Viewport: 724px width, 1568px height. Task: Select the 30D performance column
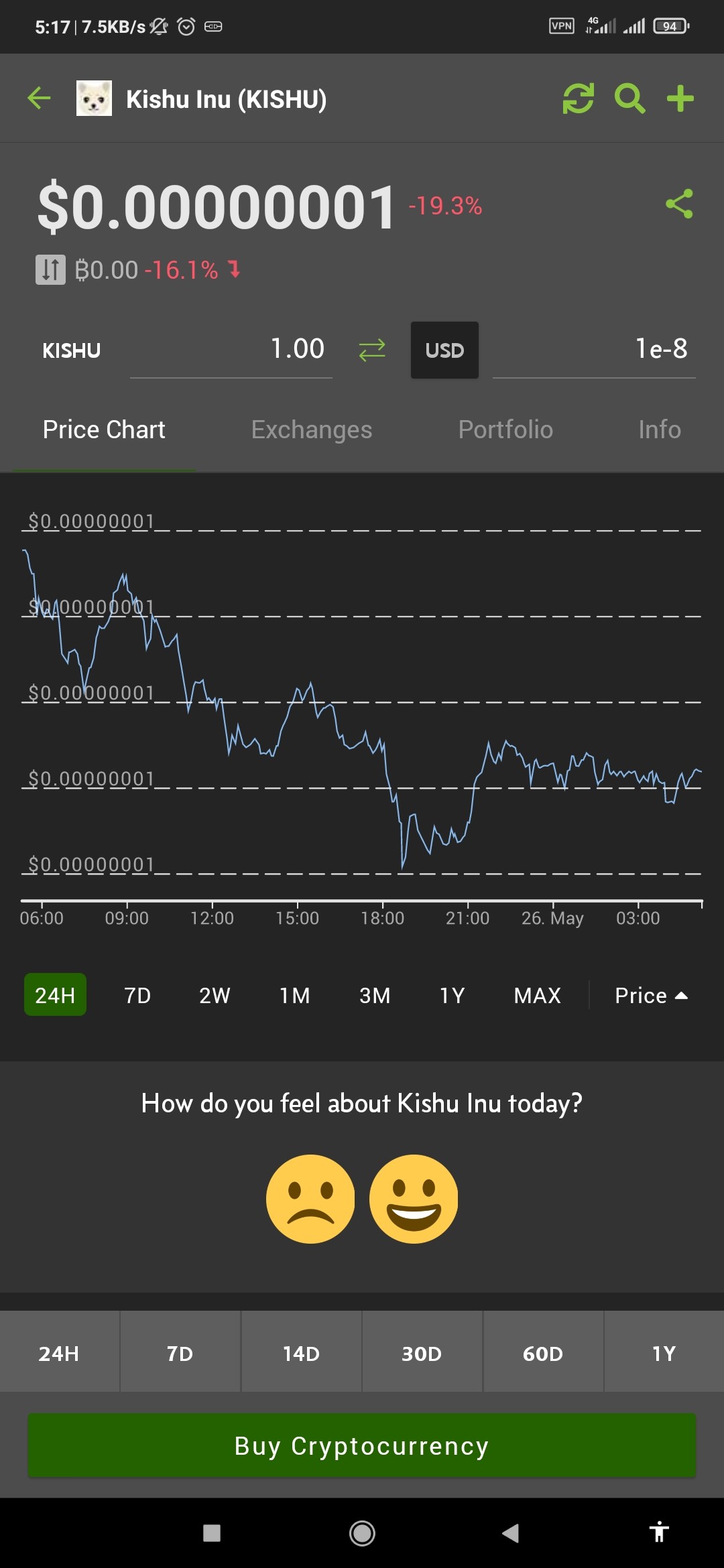[x=422, y=1353]
